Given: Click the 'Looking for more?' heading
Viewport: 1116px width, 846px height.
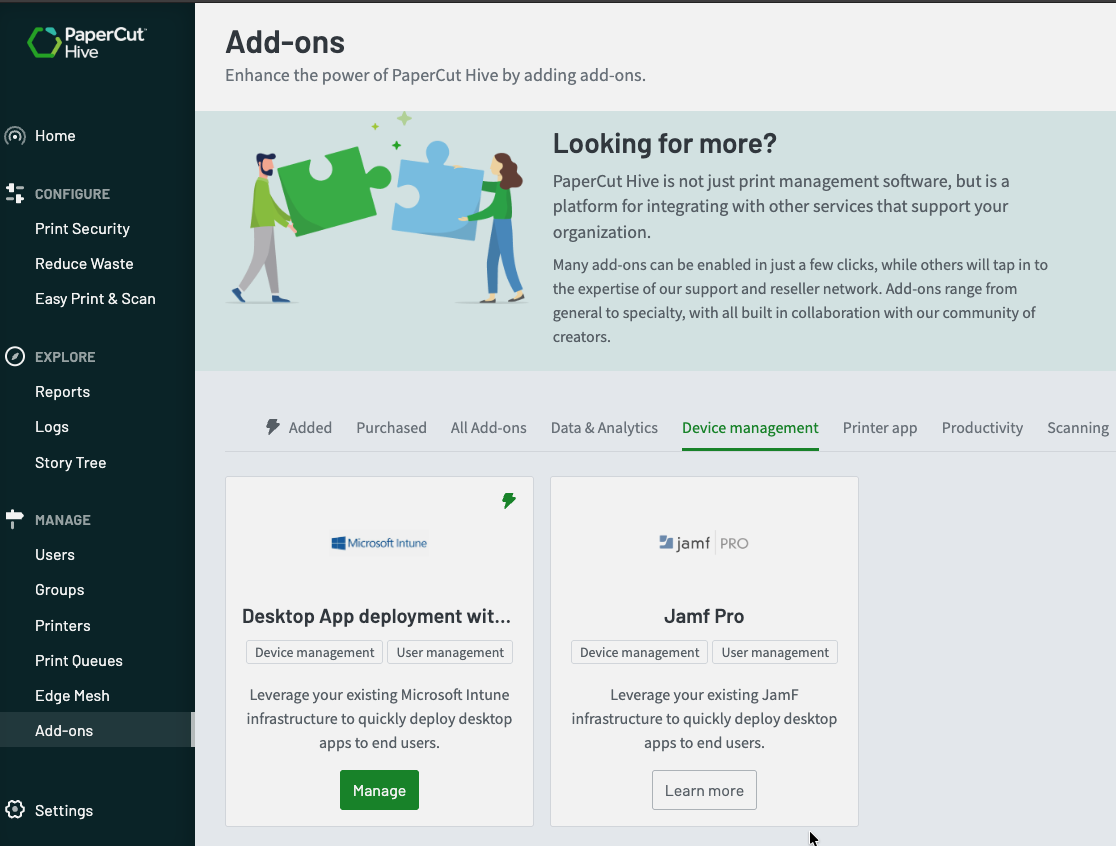Looking at the screenshot, I should (x=665, y=144).
